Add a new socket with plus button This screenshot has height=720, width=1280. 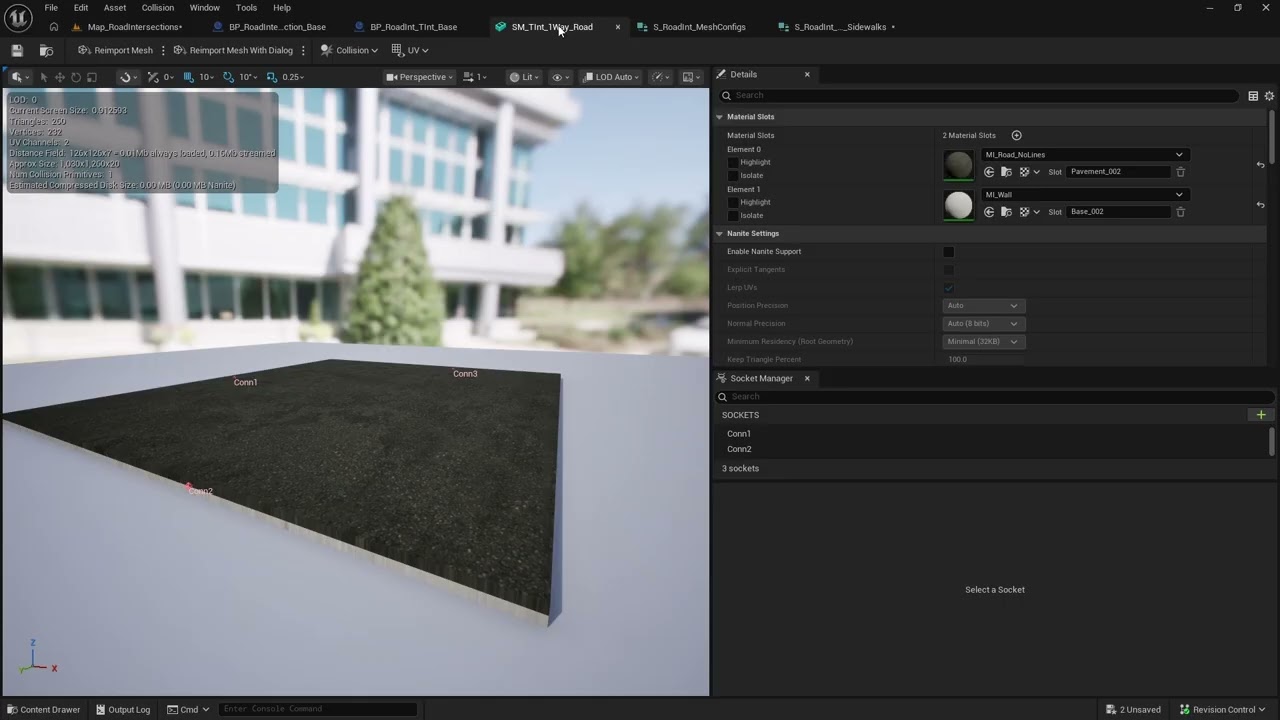1261,415
